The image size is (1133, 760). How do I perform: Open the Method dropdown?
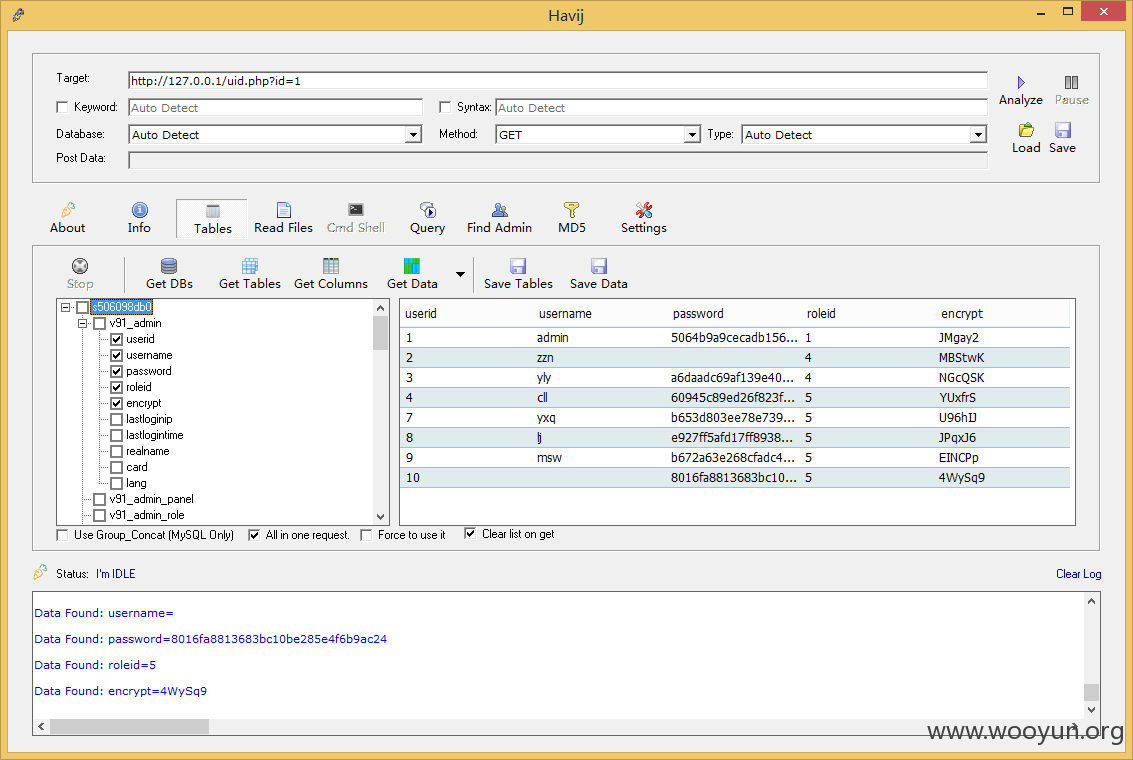pos(692,135)
